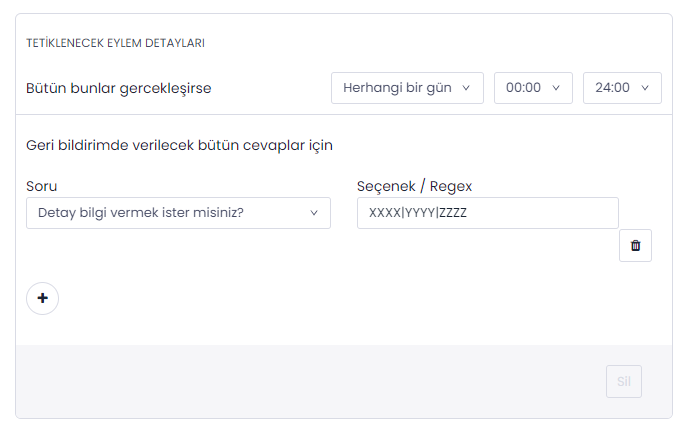
Task: Click the trash icon to delete the condition
Action: point(635,245)
